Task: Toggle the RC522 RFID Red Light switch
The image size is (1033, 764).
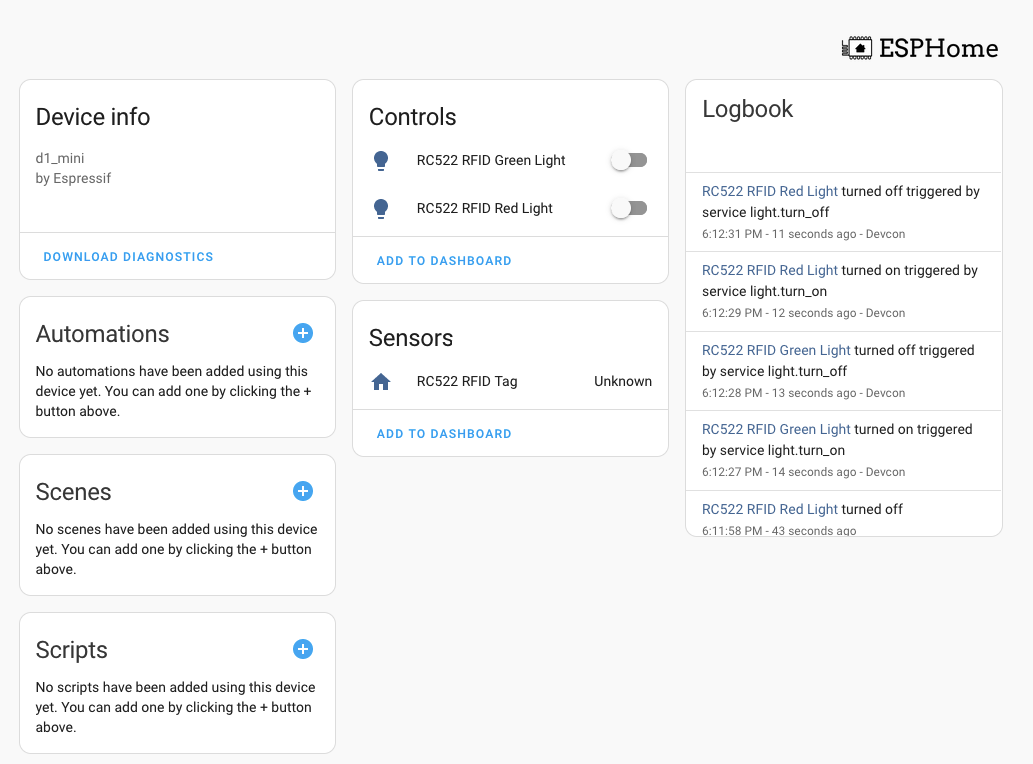Action: pos(629,208)
